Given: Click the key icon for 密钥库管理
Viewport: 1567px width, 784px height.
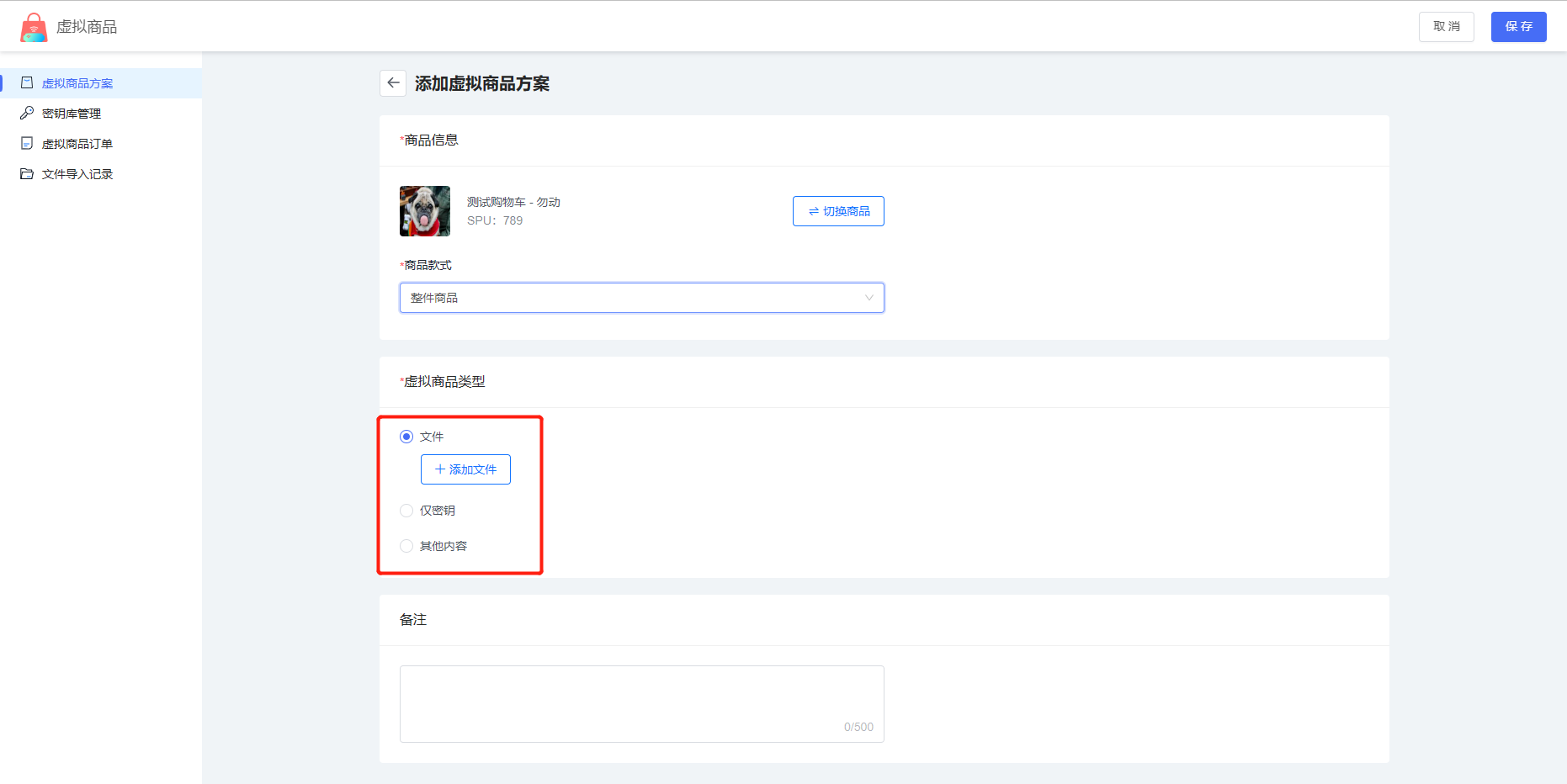Looking at the screenshot, I should [27, 114].
